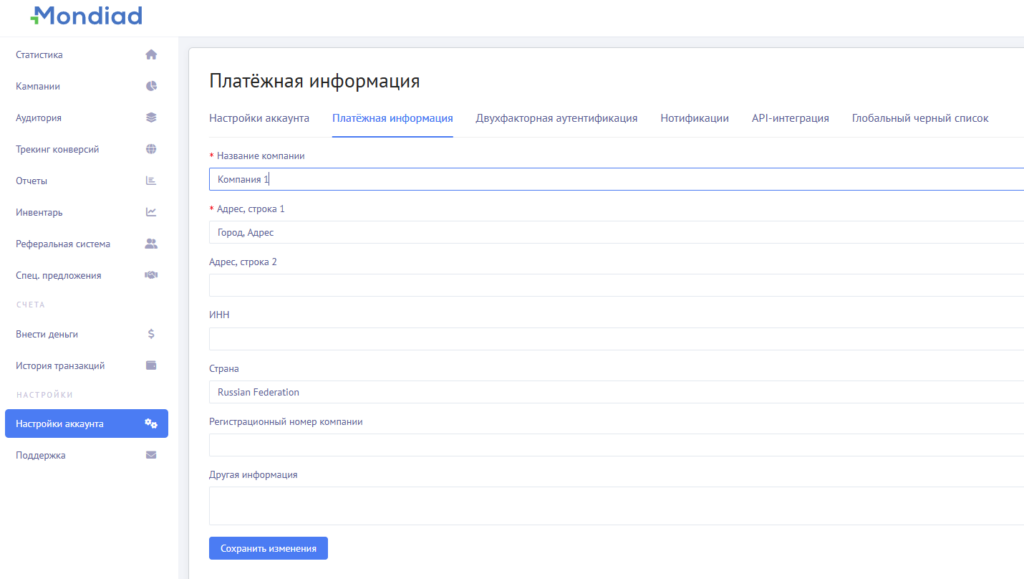The width and height of the screenshot is (1024, 579).
Task: Open Аудитория via its layers icon
Action: 151,117
